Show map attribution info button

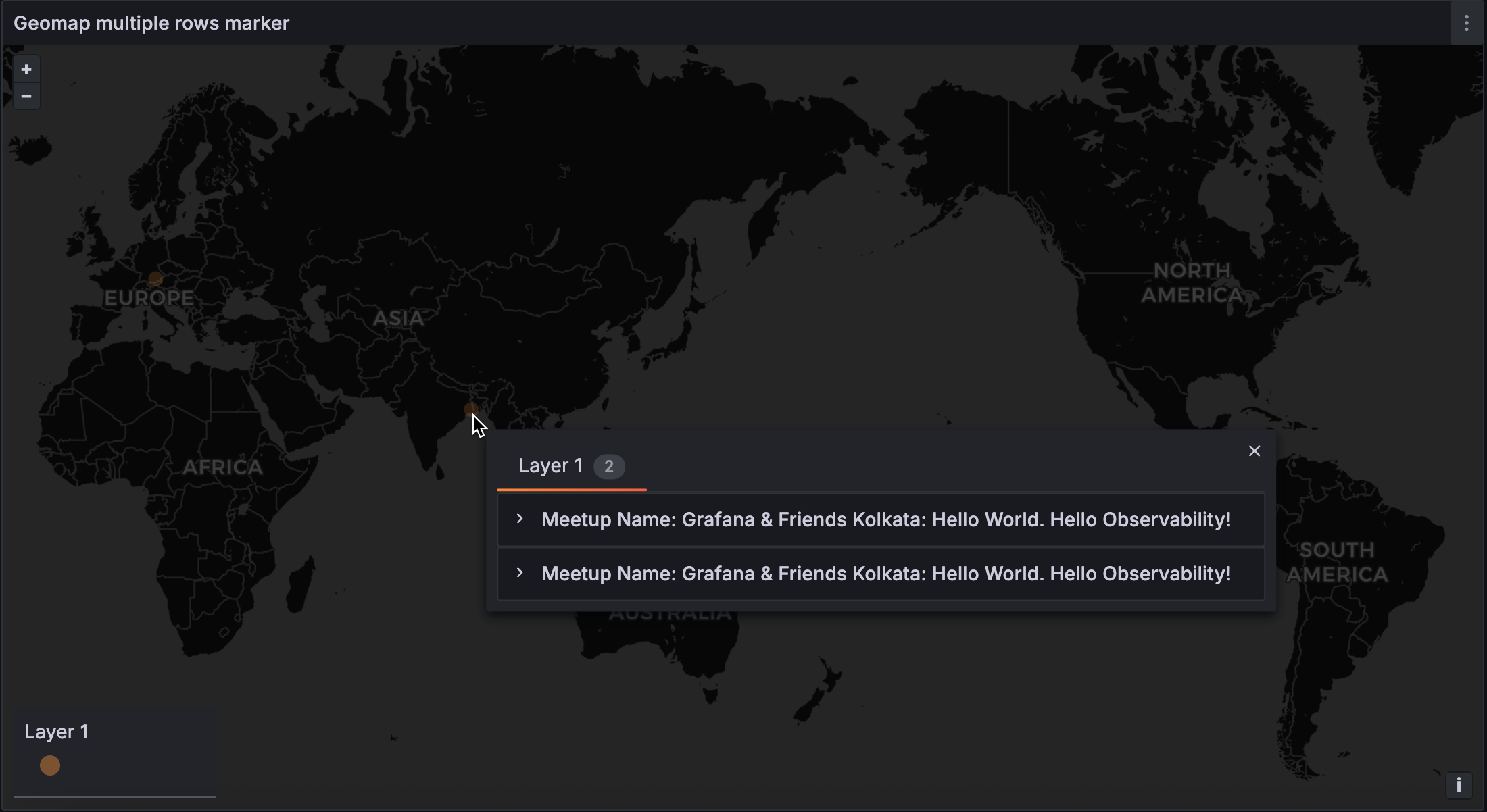click(x=1459, y=784)
